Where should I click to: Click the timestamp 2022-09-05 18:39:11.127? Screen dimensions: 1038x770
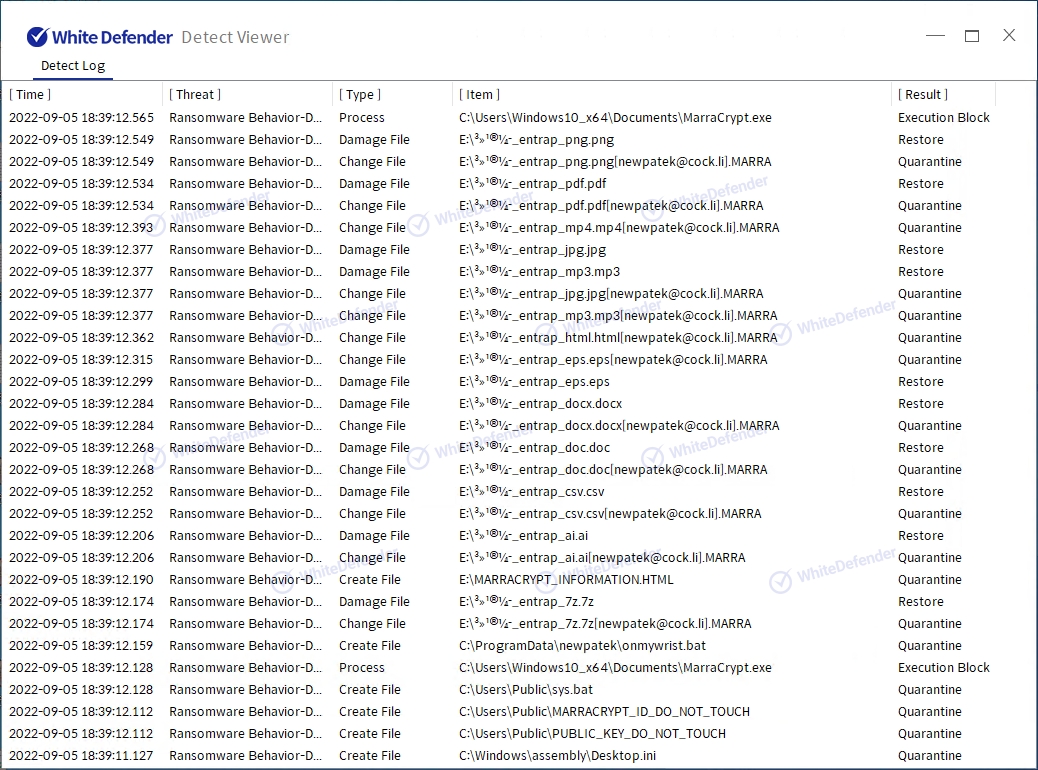coord(81,755)
